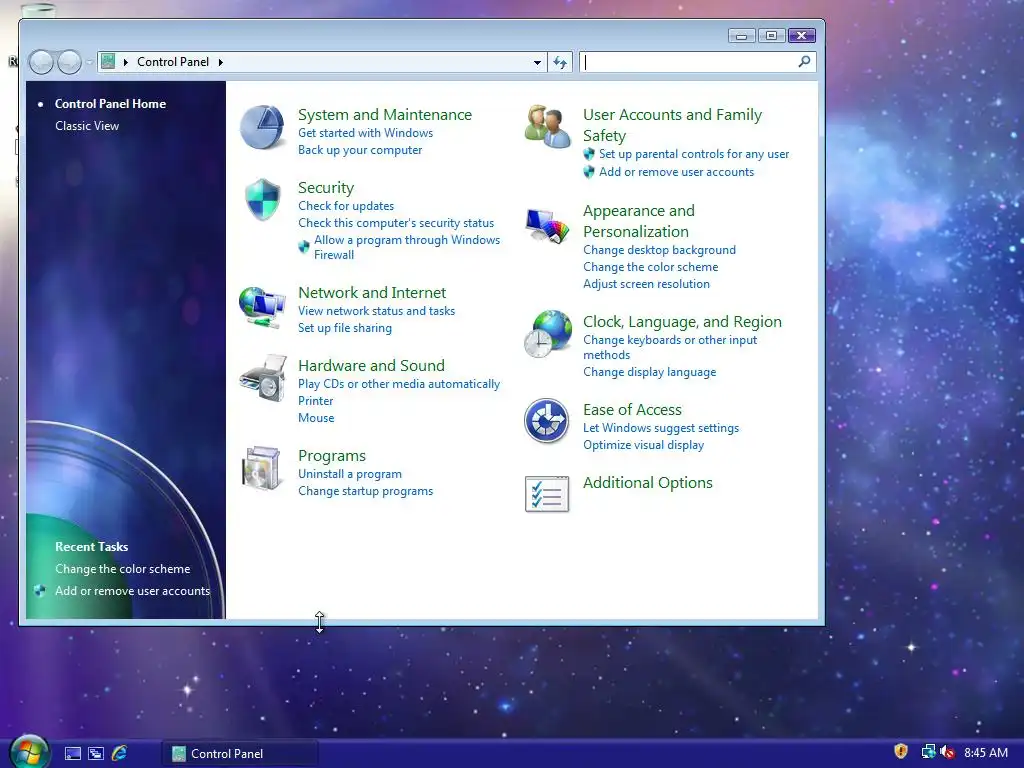
Task: Click the Hardware and Sound printer icon
Action: [x=263, y=379]
